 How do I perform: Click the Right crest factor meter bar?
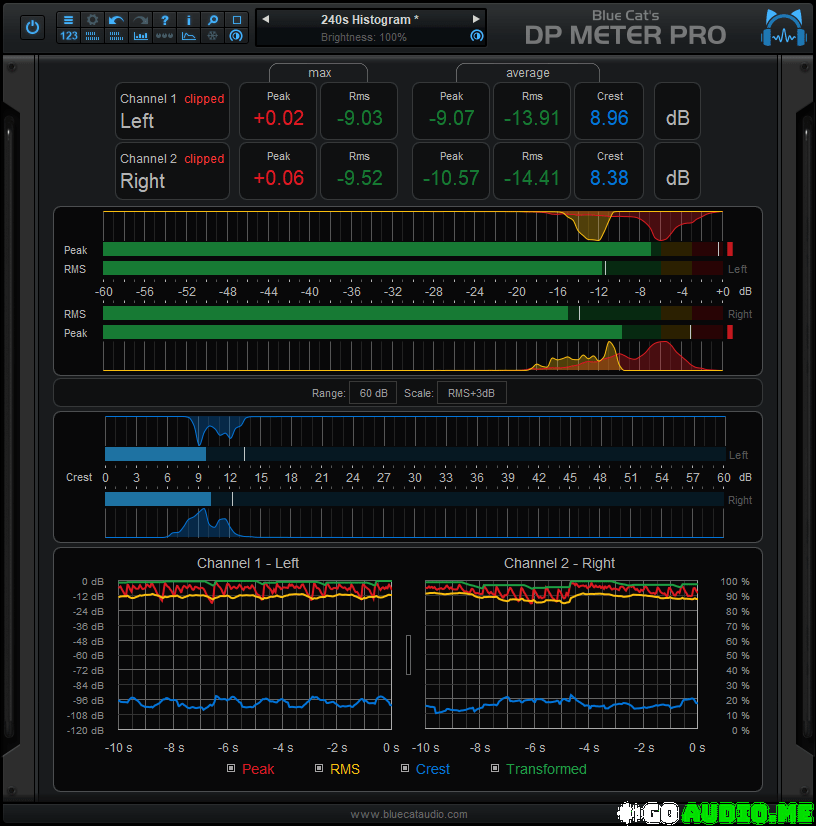click(415, 499)
